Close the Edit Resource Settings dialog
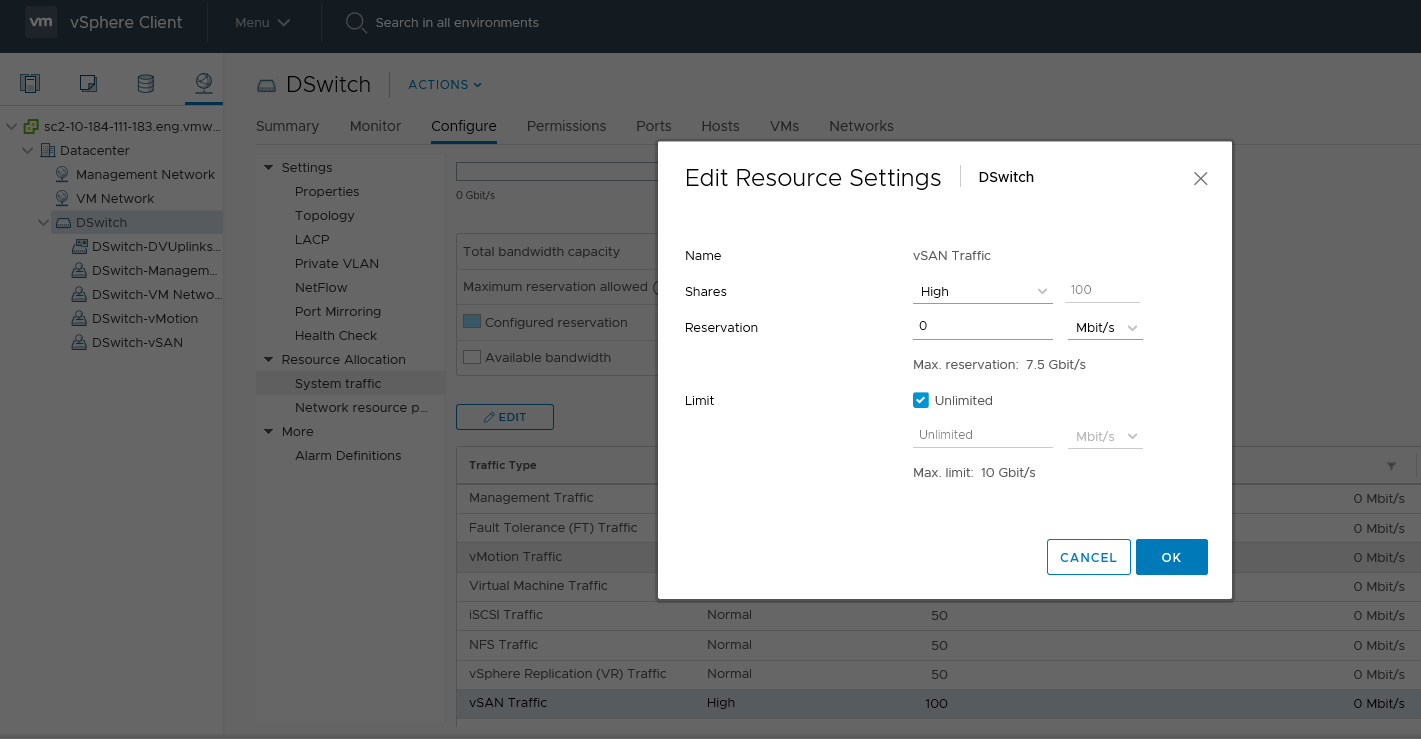This screenshot has width=1421, height=739. (1201, 178)
